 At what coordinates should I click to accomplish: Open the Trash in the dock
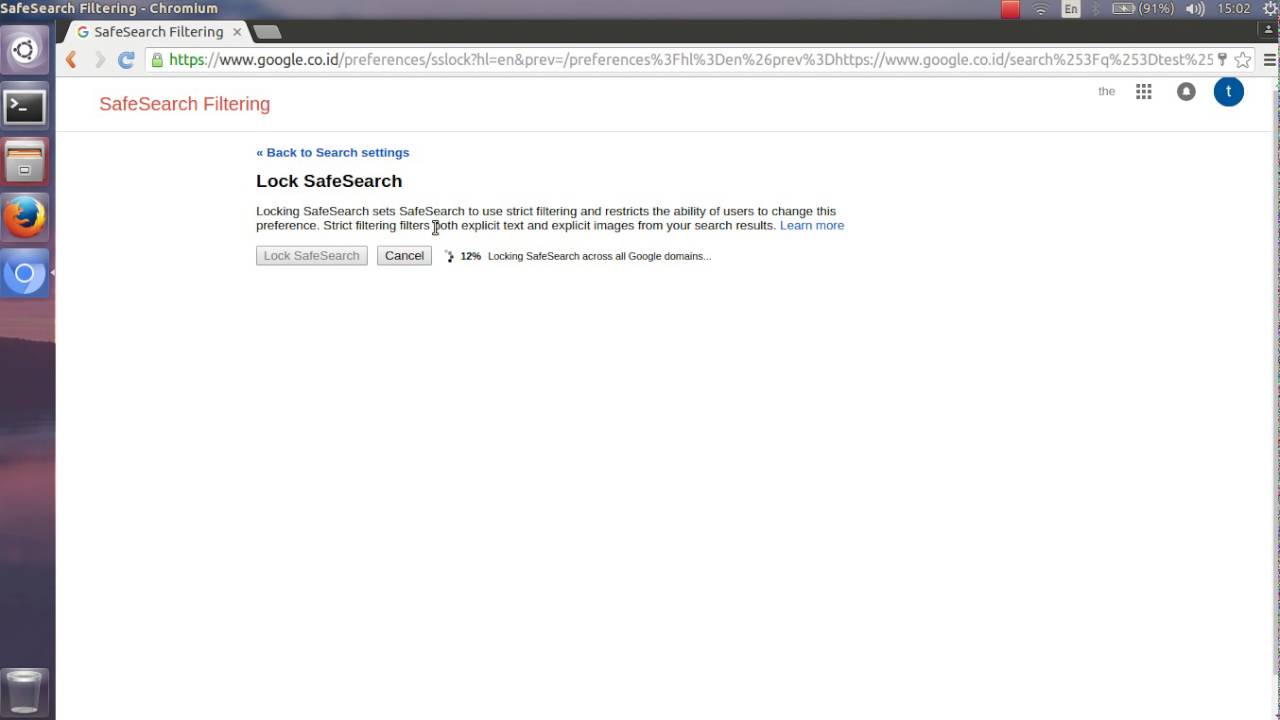(x=24, y=691)
